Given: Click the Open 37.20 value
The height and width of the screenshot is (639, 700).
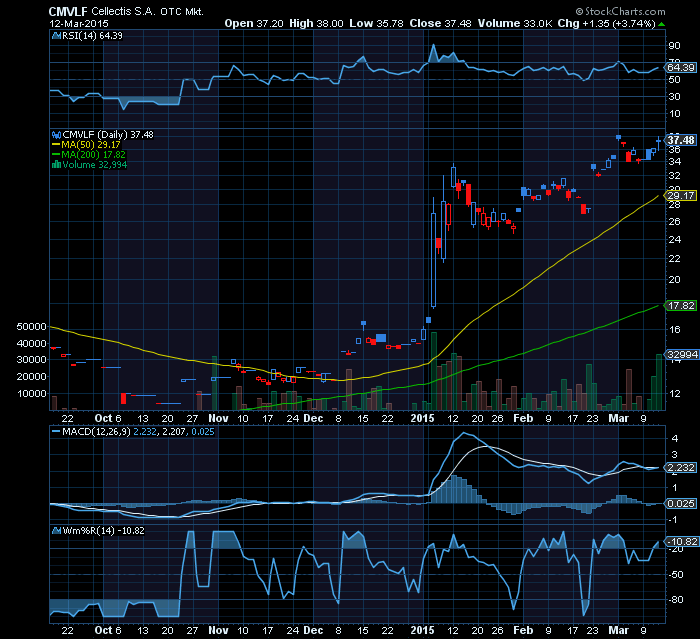Looking at the screenshot, I should pos(254,23).
